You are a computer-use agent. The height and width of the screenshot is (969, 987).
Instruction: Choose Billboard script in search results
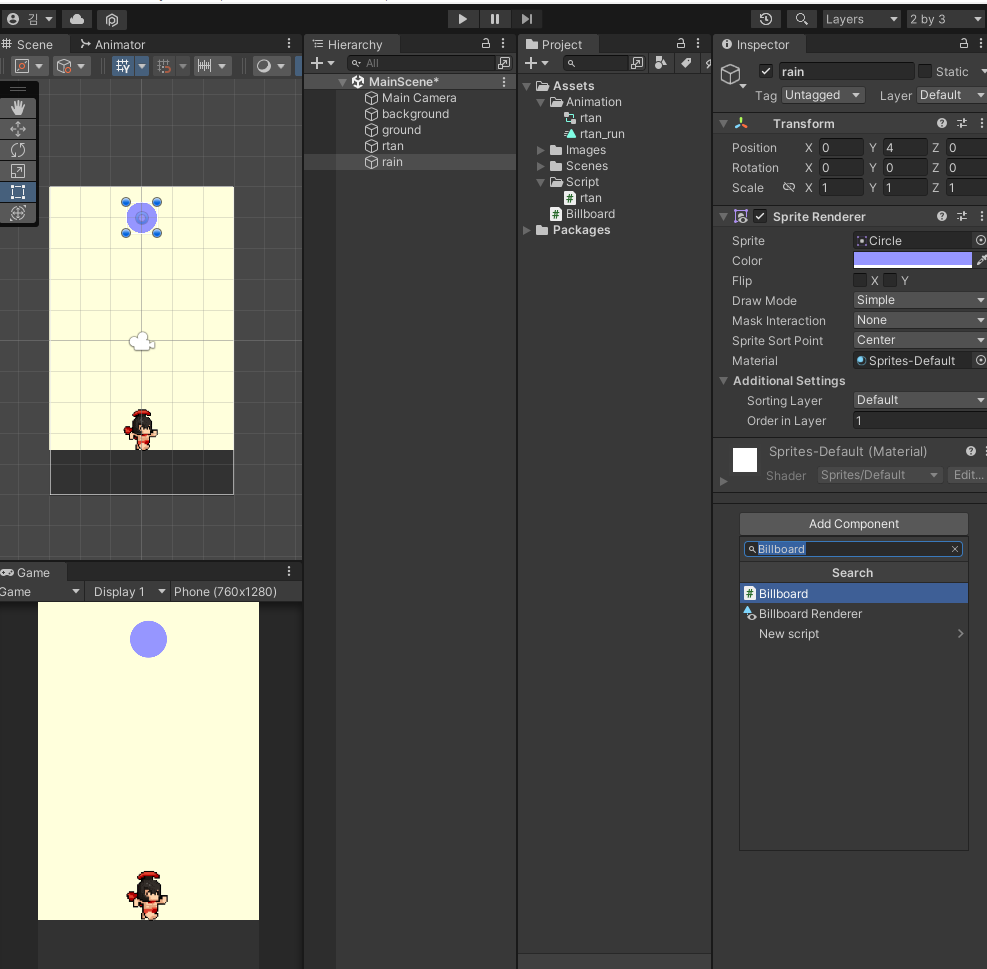pyautogui.click(x=854, y=594)
